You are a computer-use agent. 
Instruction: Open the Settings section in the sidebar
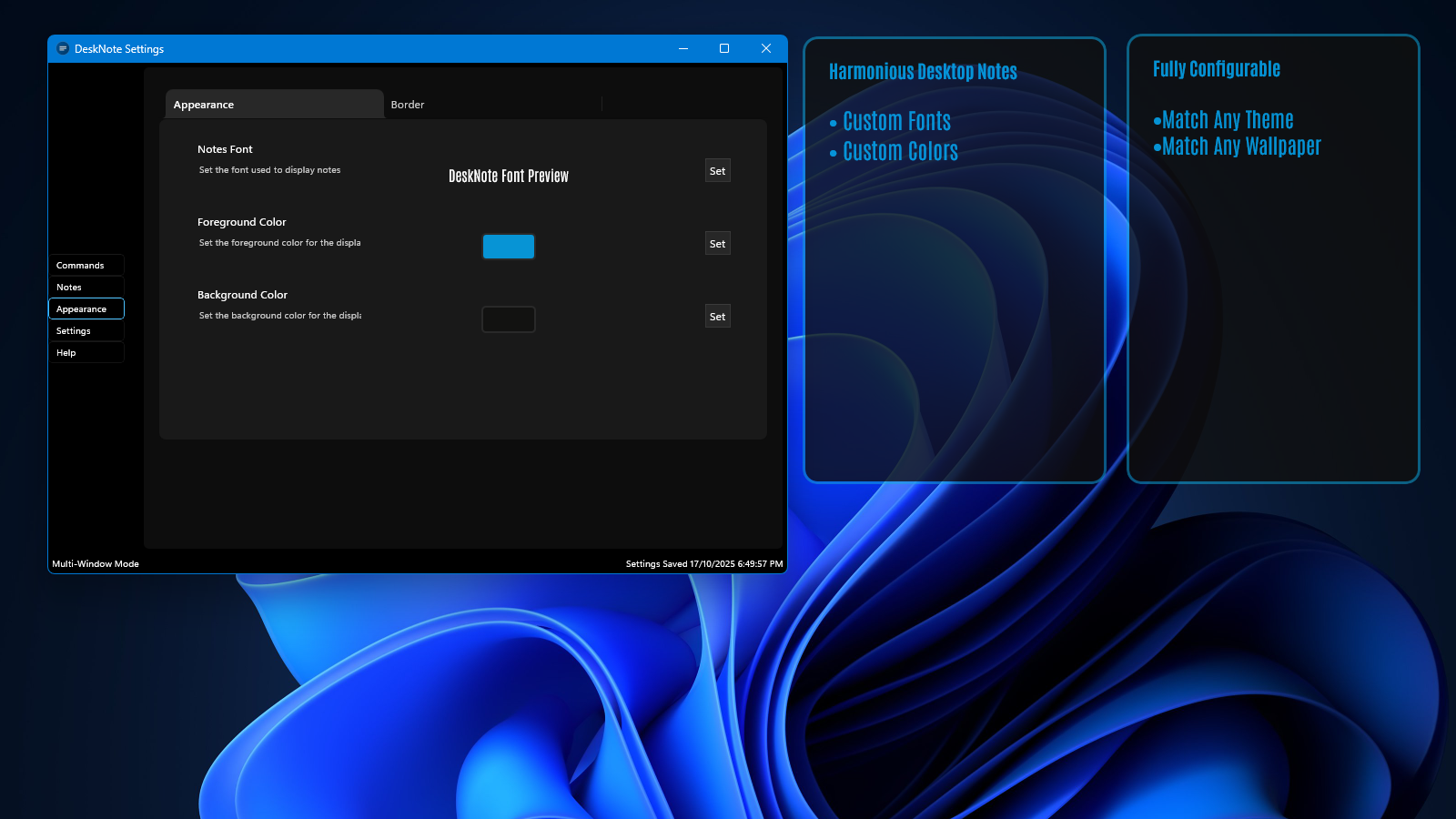click(86, 330)
